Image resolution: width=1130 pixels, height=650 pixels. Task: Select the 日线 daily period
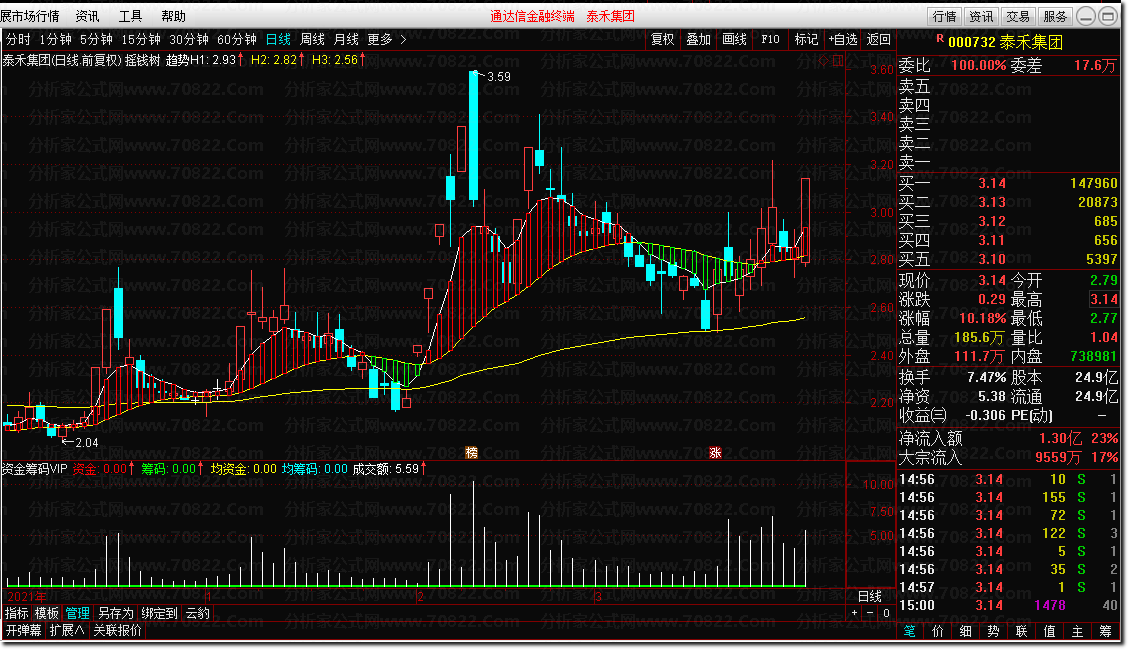[x=278, y=40]
